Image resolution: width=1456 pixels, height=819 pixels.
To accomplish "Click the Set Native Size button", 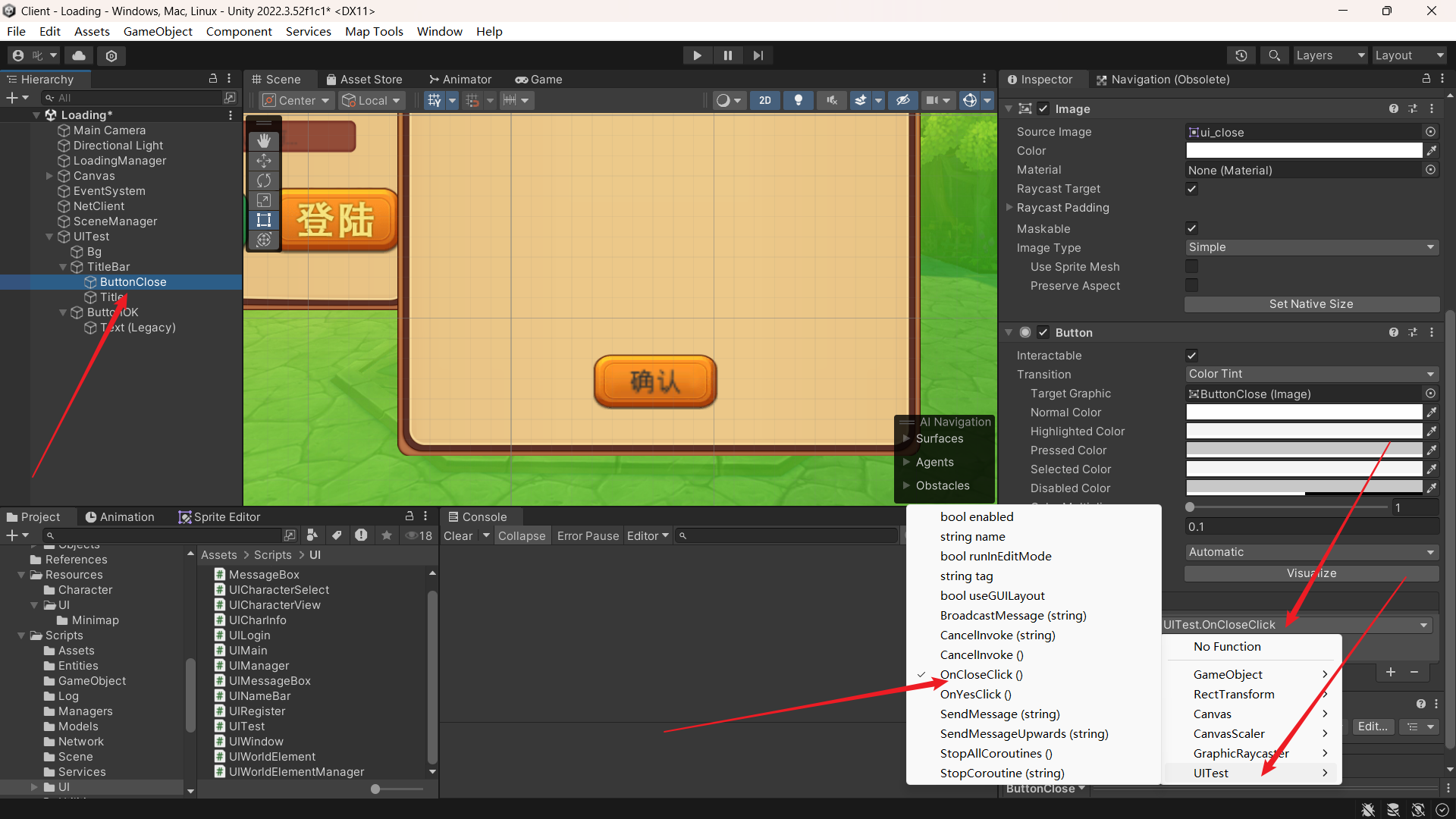I will tap(1311, 304).
